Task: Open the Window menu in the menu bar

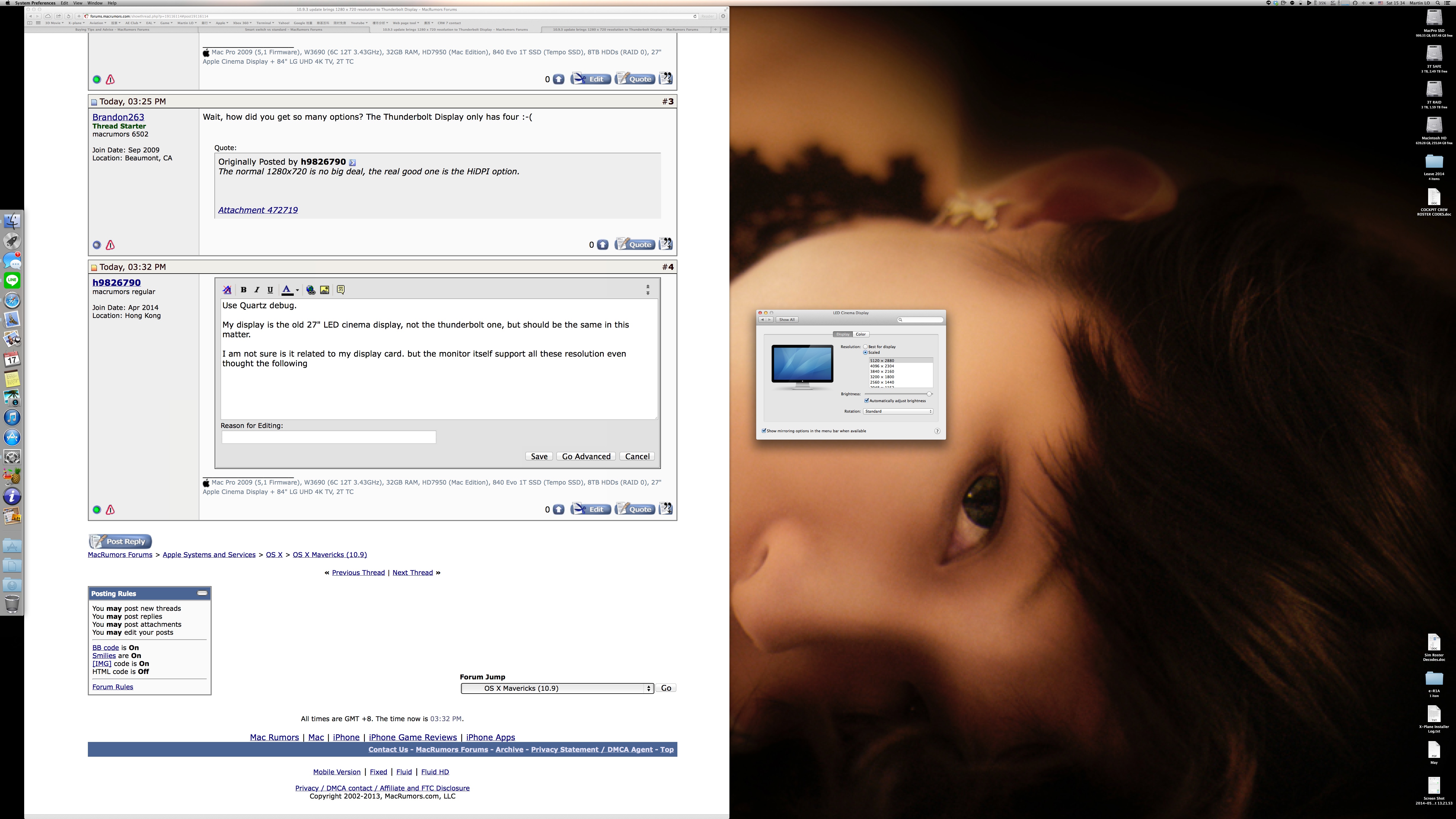Action: [94, 3]
